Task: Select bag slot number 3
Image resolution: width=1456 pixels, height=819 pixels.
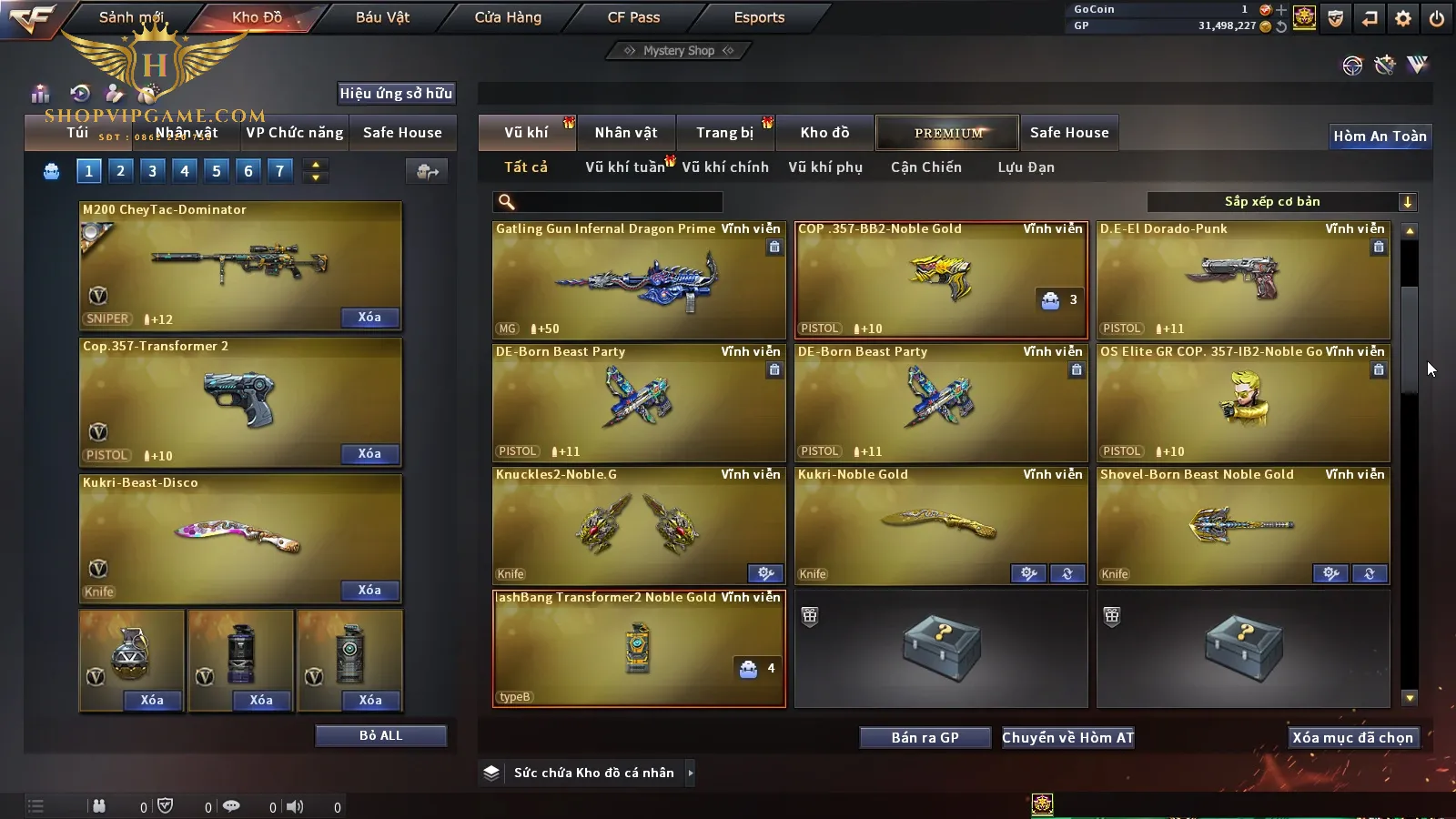Action: pyautogui.click(x=152, y=170)
